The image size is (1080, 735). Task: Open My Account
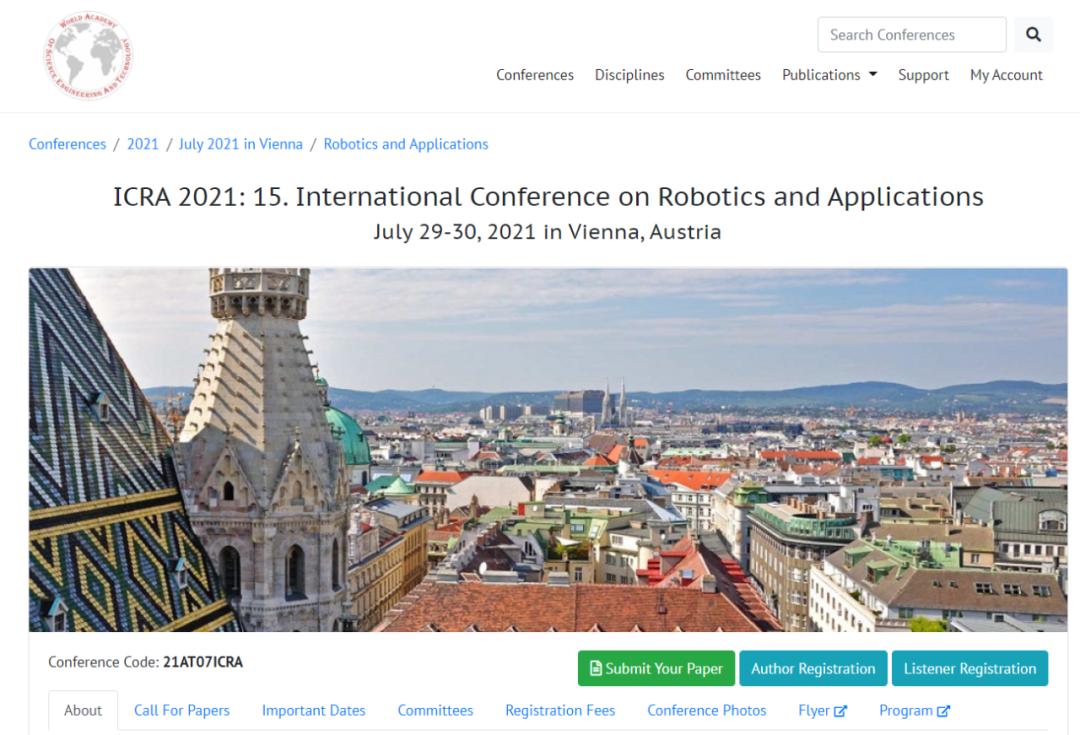point(1006,74)
